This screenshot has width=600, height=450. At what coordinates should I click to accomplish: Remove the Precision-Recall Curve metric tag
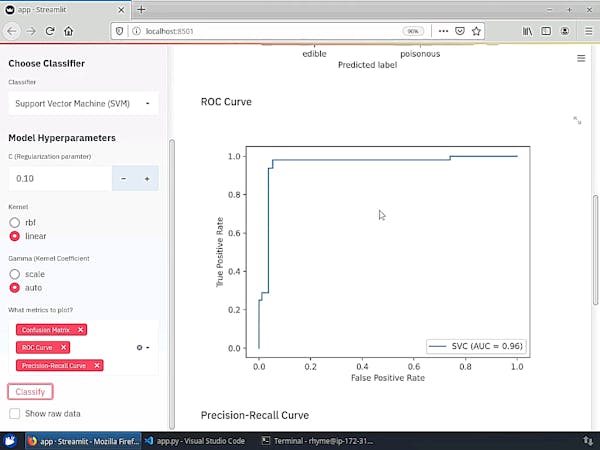[97, 365]
